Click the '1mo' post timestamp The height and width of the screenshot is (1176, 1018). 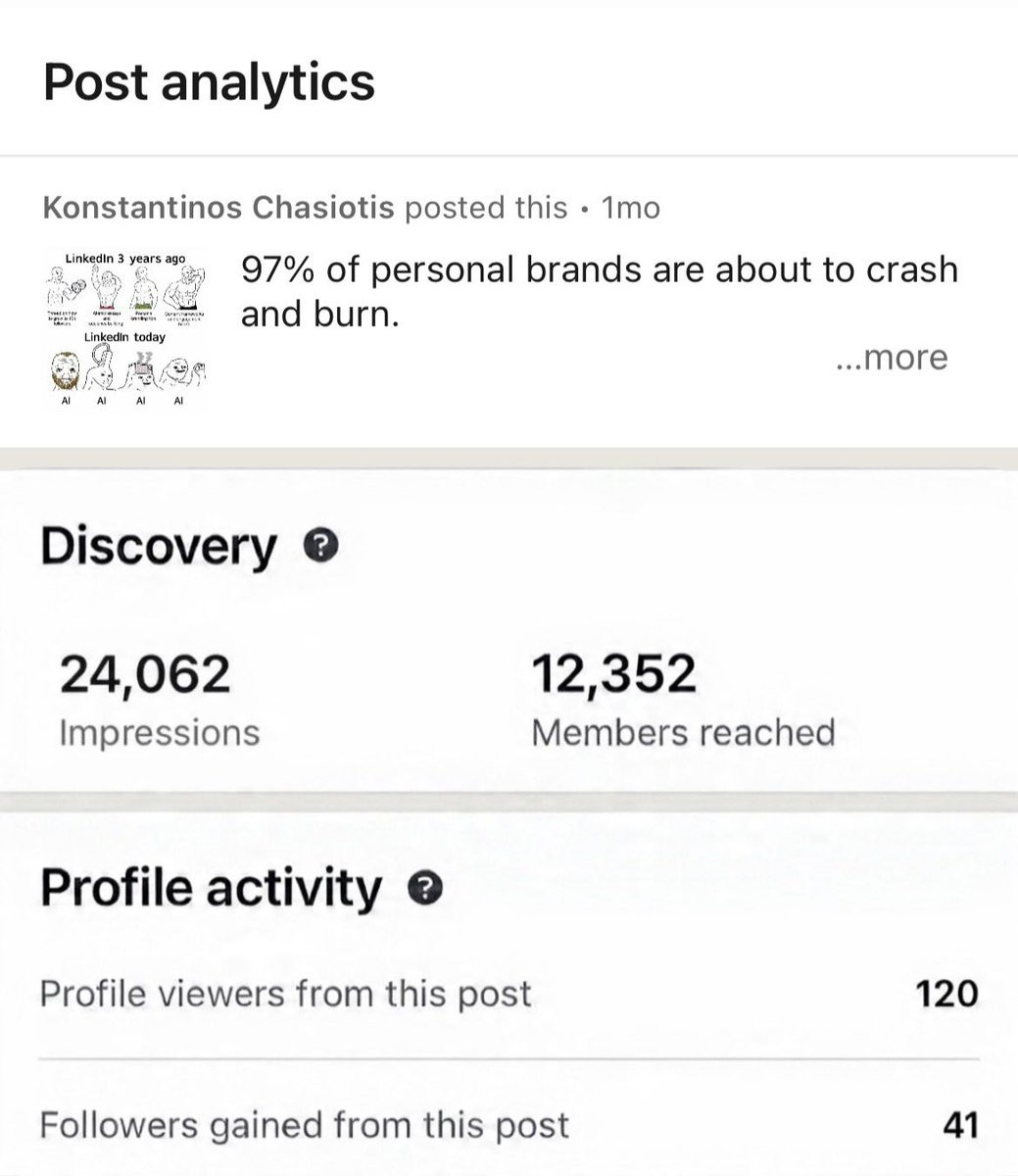[x=631, y=208]
